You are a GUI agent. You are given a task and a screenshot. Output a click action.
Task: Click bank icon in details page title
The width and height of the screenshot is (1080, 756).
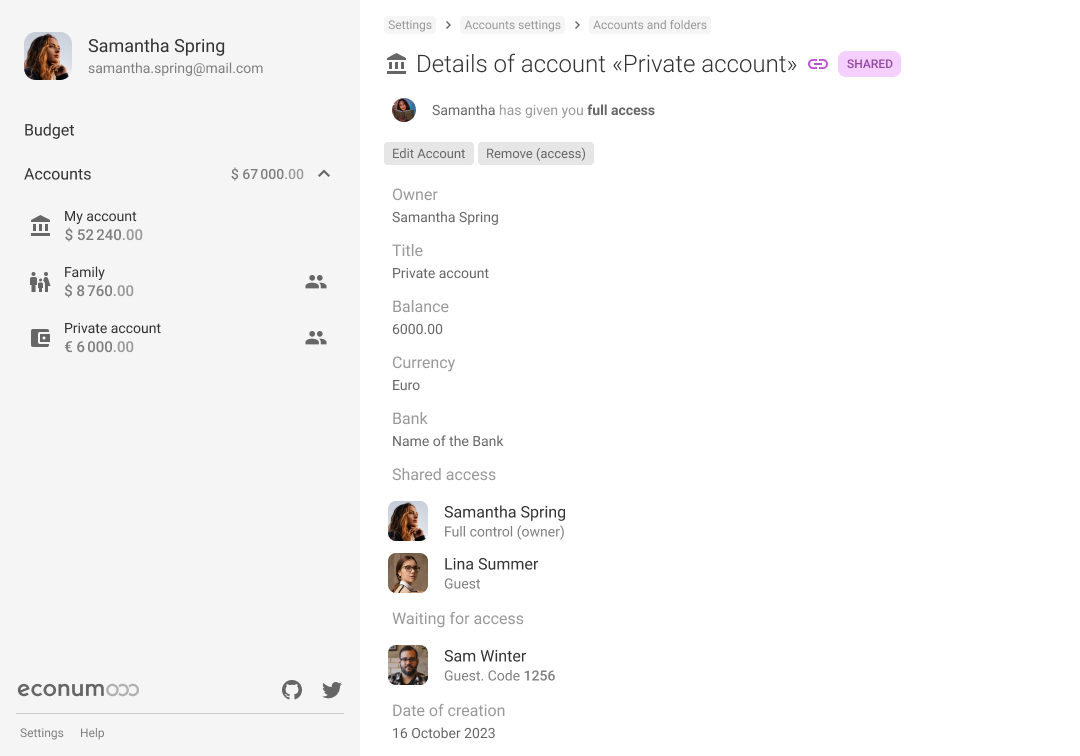click(397, 64)
